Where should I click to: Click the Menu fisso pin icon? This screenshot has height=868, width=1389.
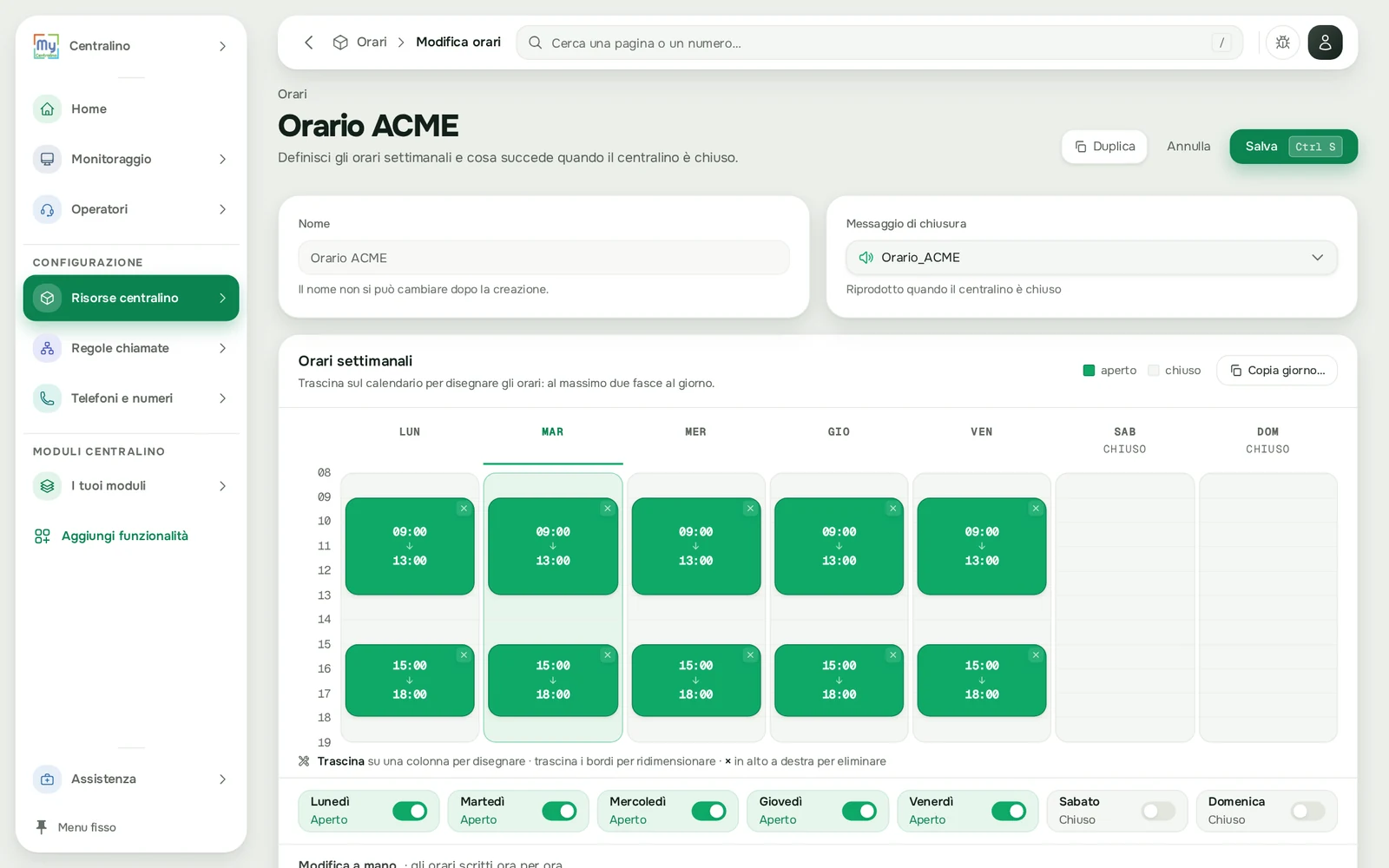point(41,827)
